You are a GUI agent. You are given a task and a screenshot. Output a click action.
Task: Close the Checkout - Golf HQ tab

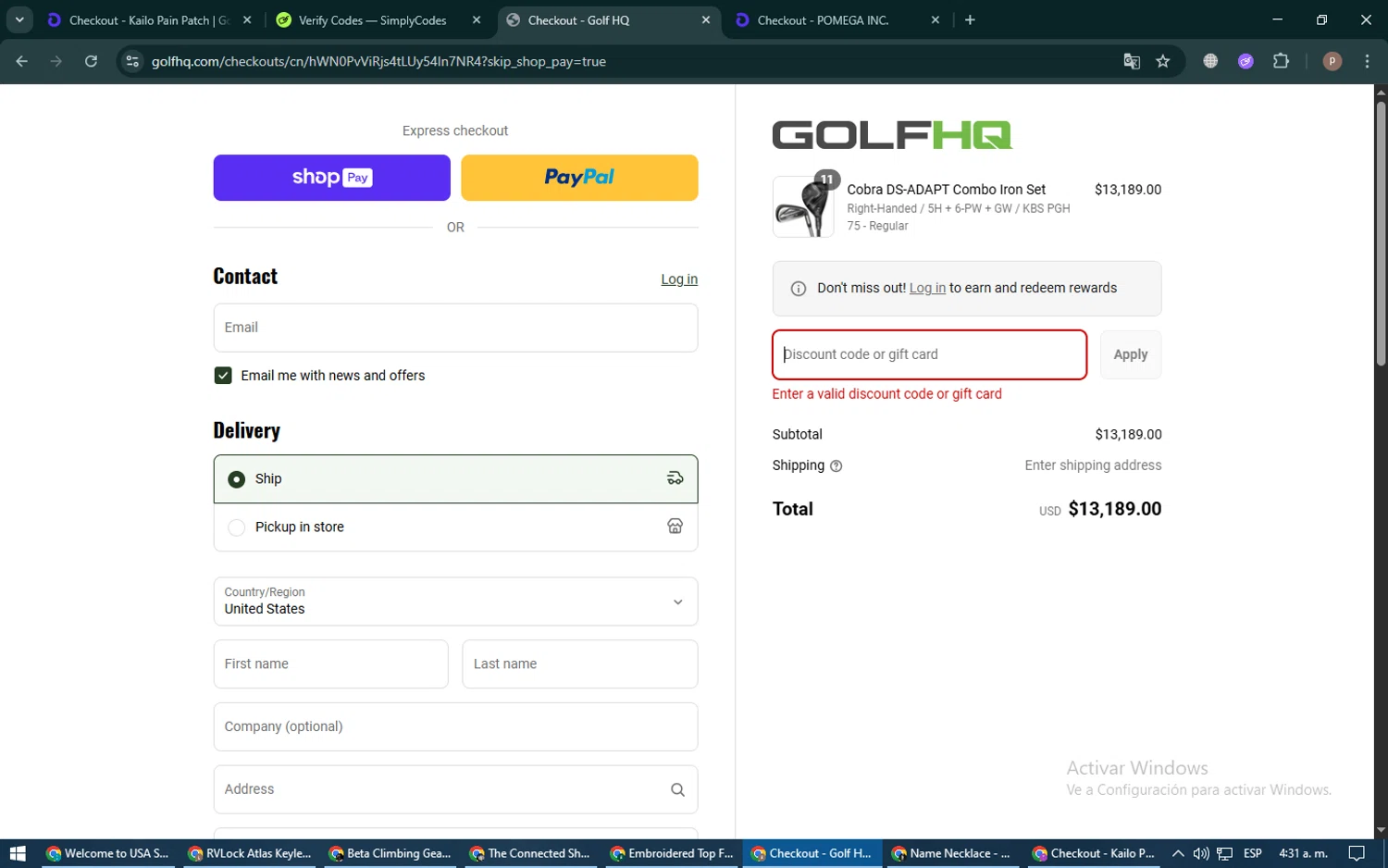point(706,19)
